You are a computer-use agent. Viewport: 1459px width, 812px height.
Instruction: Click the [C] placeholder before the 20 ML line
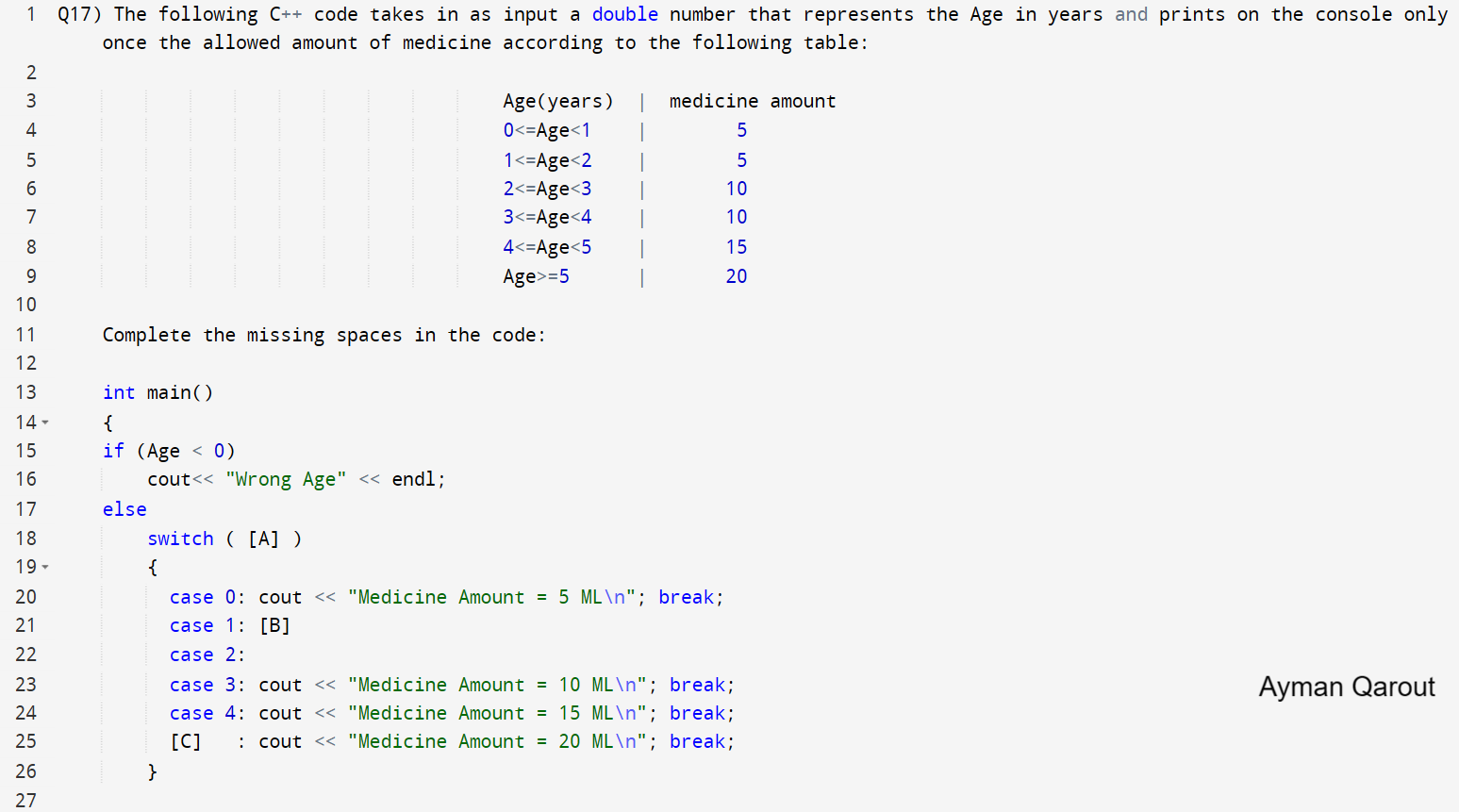click(x=186, y=741)
